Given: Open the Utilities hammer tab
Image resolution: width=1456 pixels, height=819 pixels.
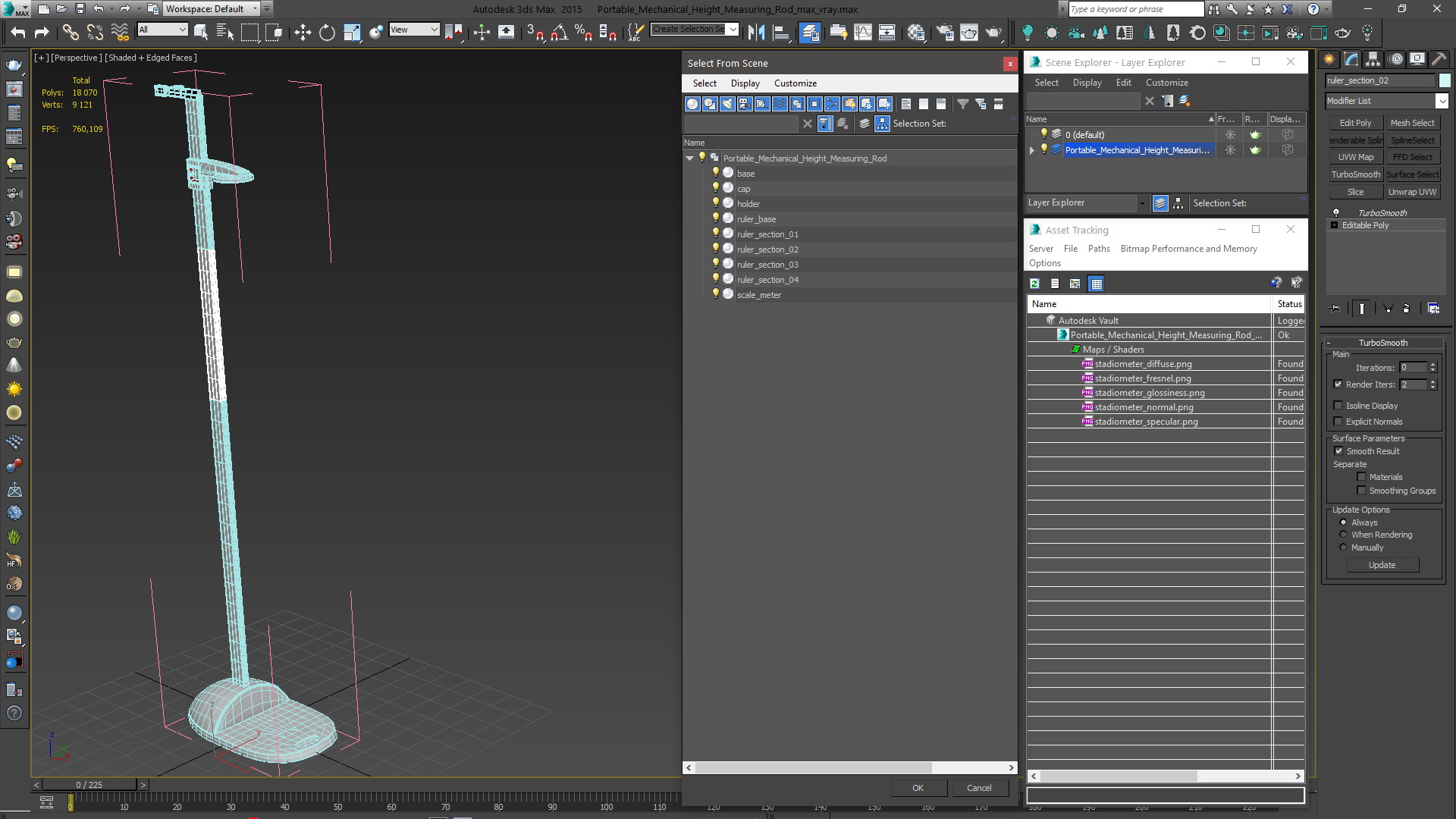Looking at the screenshot, I should 1439,59.
